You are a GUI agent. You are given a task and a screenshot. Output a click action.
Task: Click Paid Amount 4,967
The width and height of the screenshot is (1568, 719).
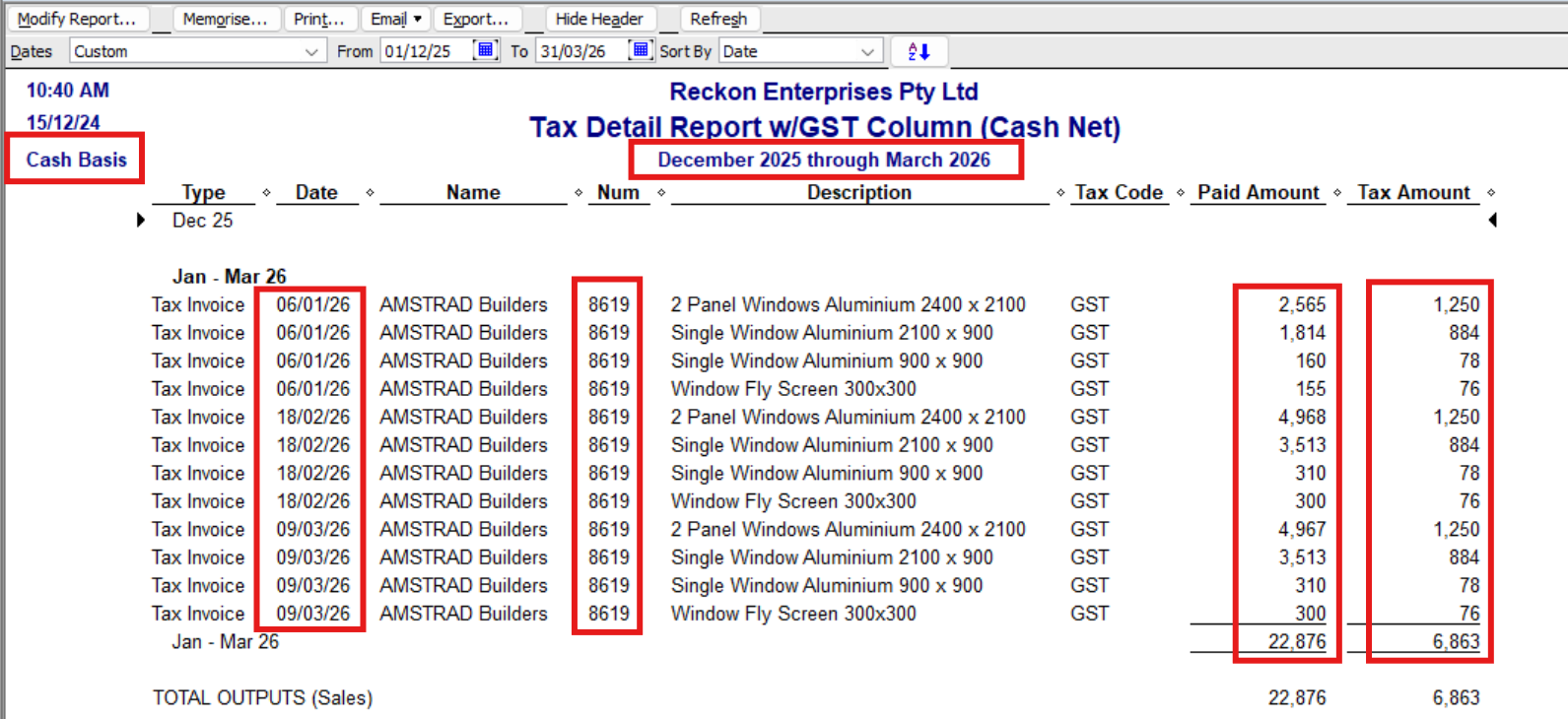[1302, 529]
